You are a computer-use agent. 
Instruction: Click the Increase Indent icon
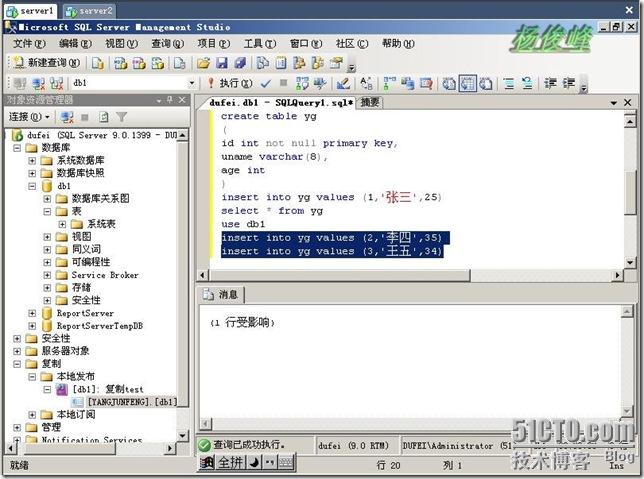(x=569, y=83)
